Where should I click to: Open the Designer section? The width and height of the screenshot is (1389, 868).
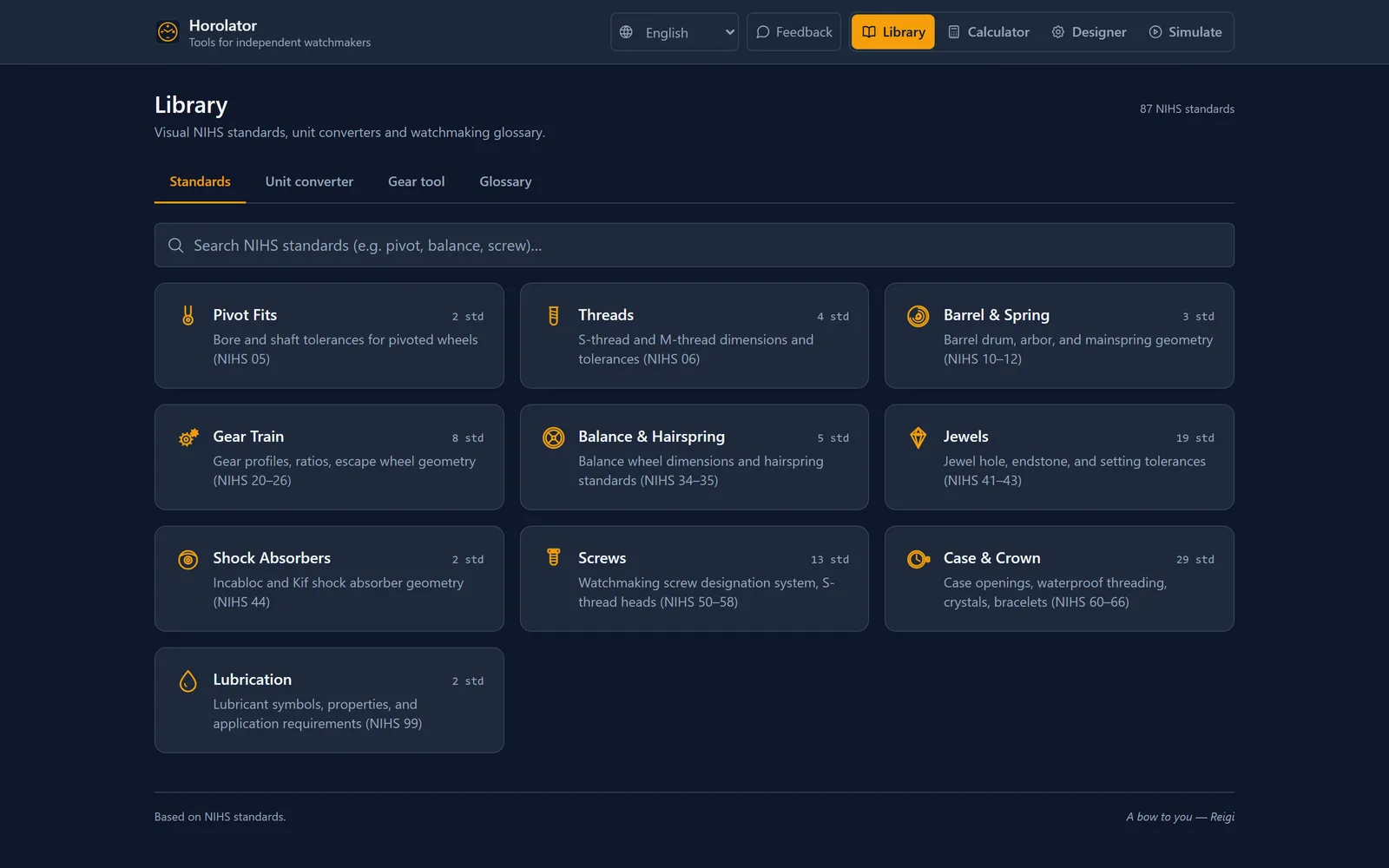tap(1089, 32)
